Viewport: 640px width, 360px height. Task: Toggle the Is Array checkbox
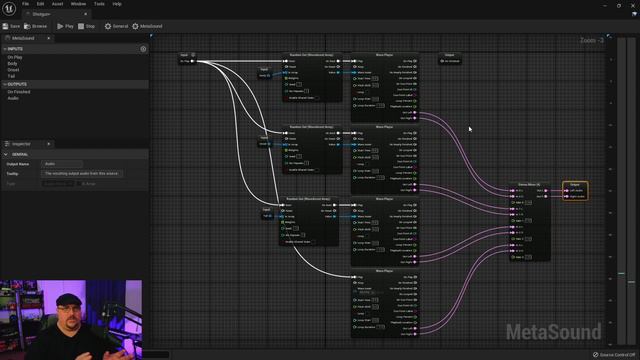(80, 184)
